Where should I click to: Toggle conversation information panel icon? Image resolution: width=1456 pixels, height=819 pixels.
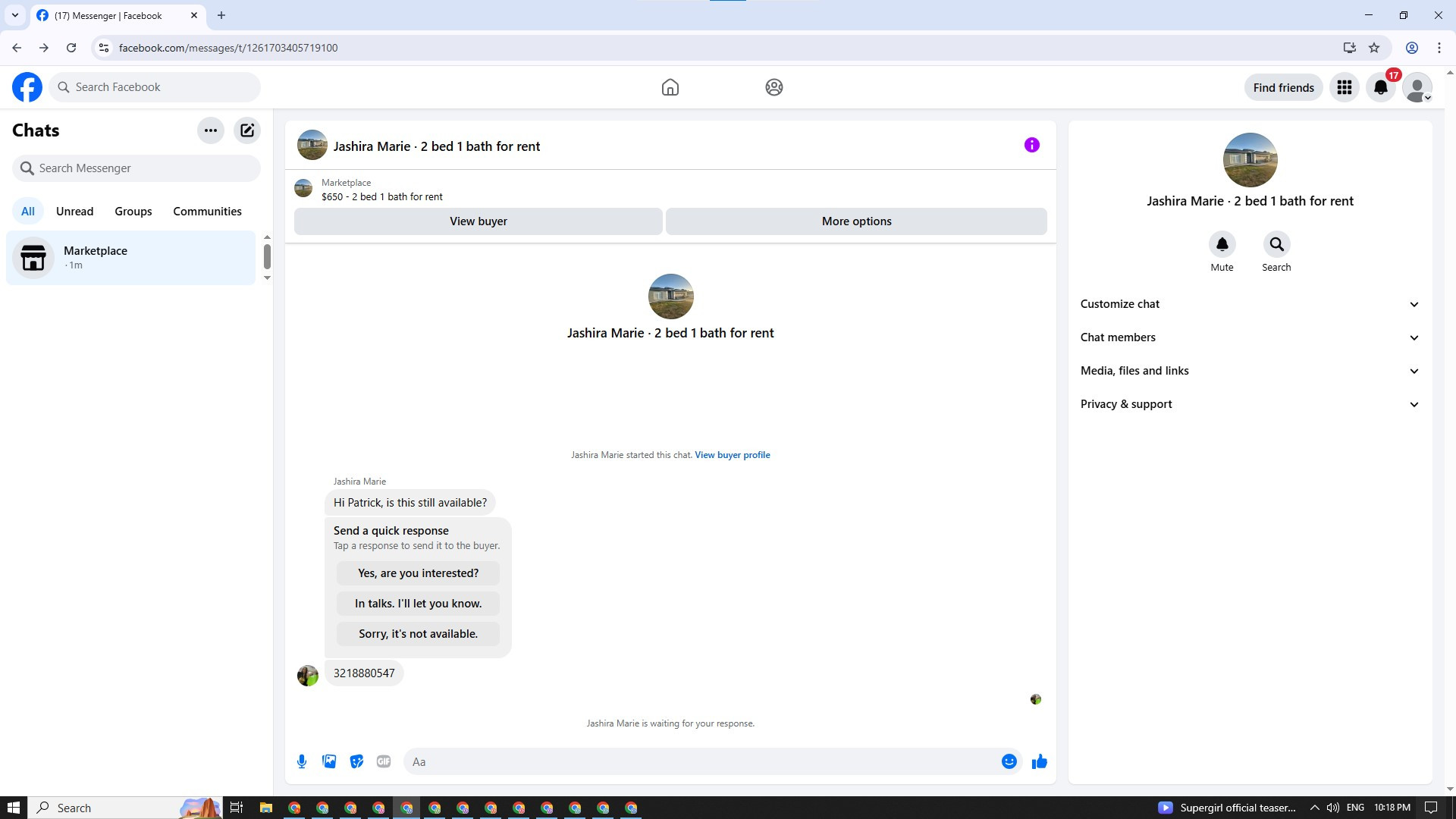point(1031,145)
